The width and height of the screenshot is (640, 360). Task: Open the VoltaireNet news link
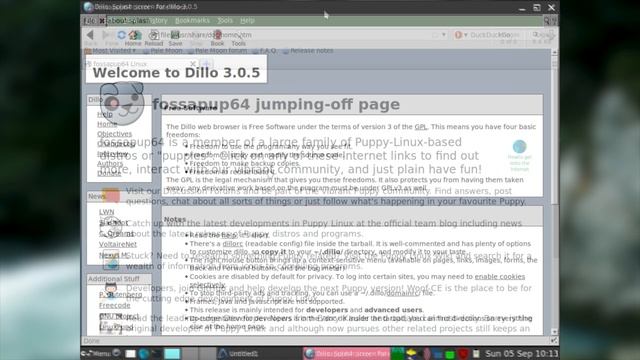click(118, 244)
